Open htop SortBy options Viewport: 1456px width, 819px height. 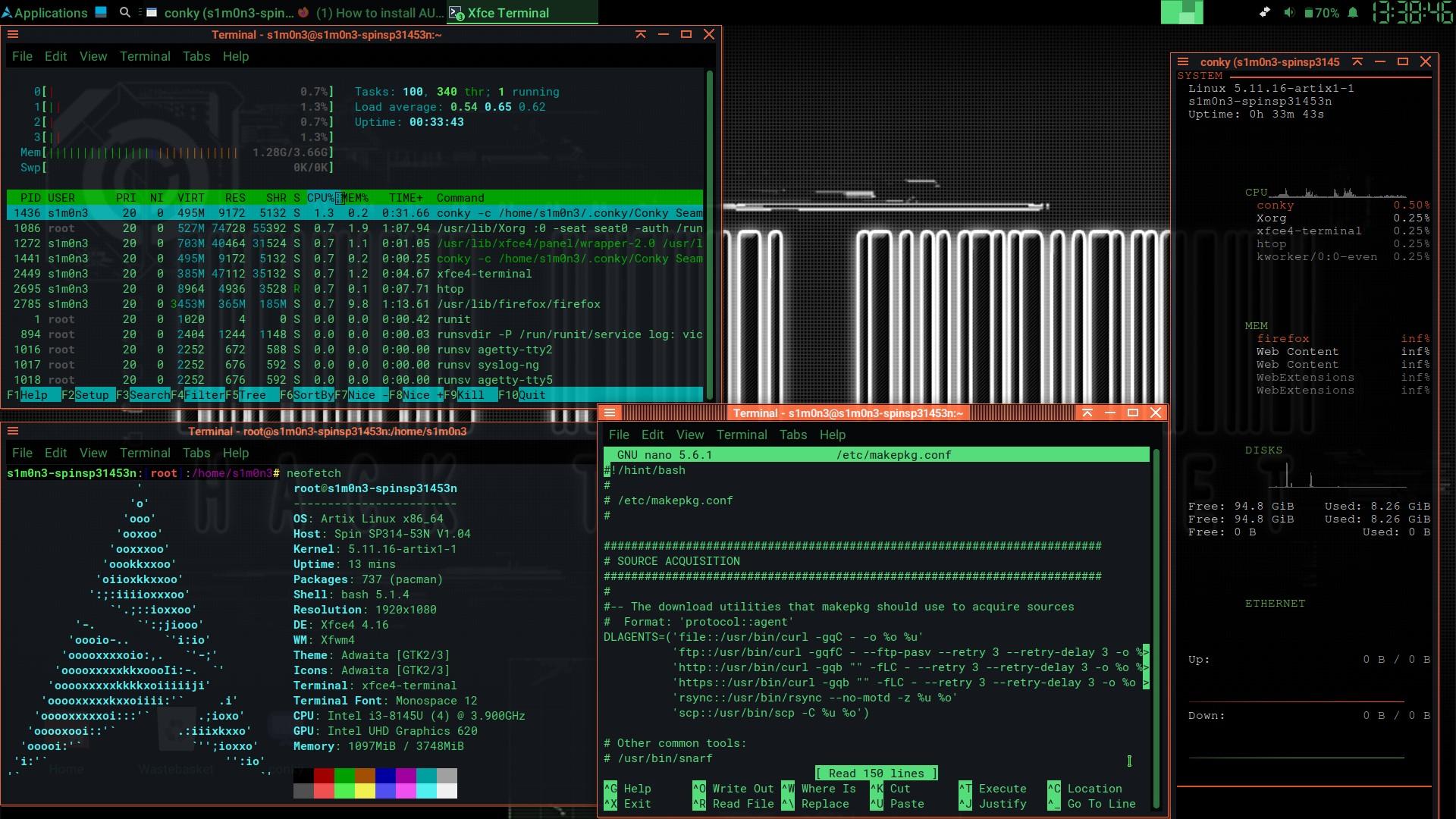(x=312, y=395)
